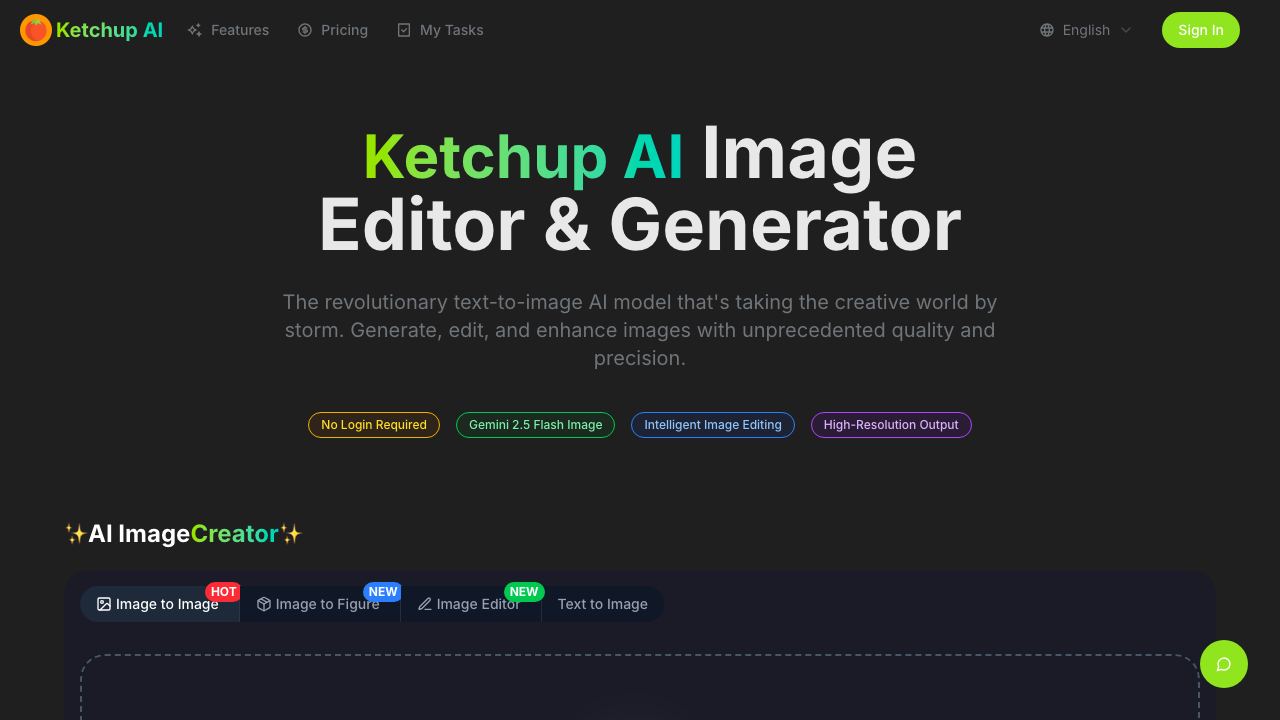Viewport: 1280px width, 720px height.
Task: Click the green NEW badge on Image Editor
Action: [x=524, y=592]
